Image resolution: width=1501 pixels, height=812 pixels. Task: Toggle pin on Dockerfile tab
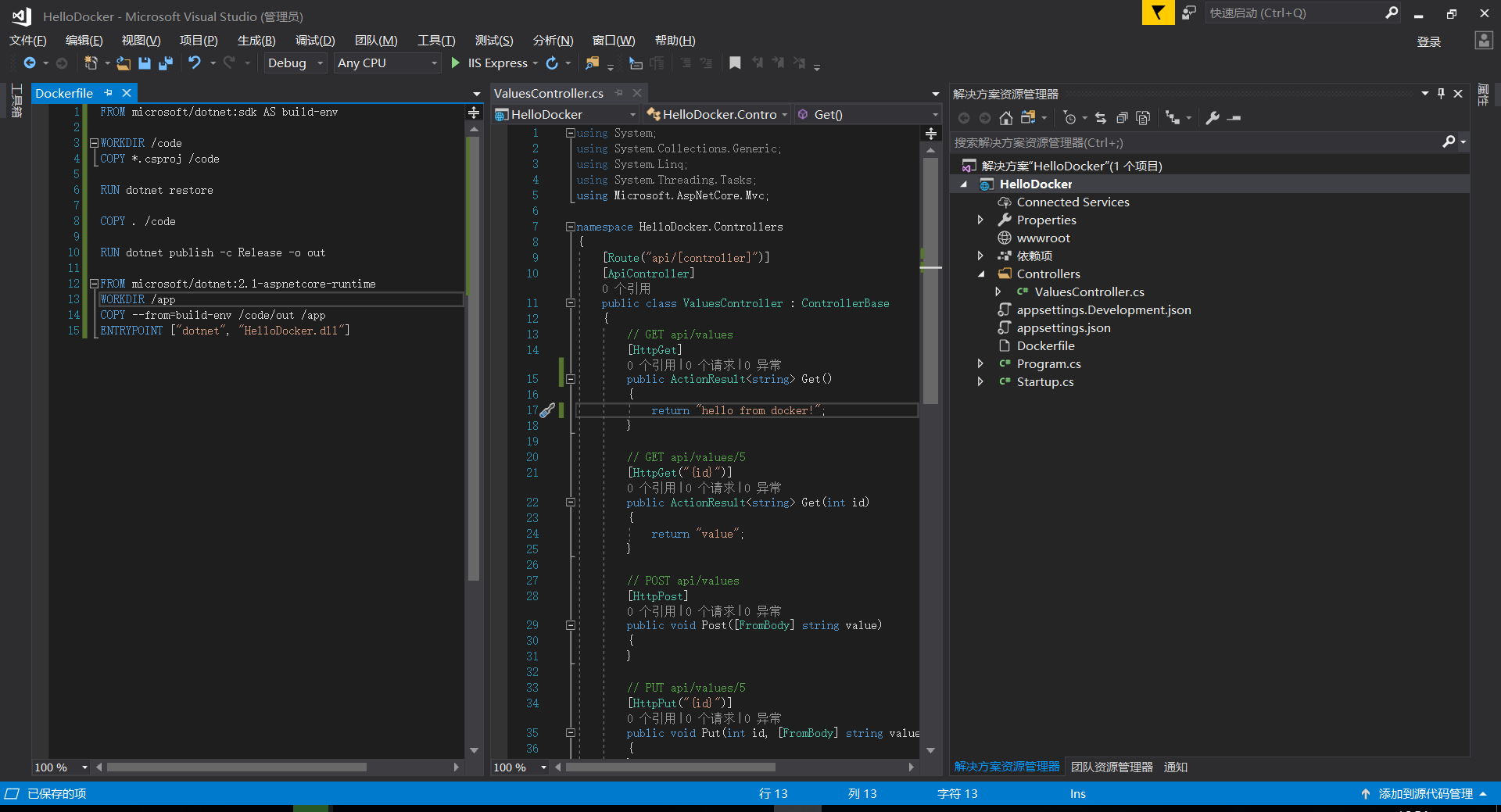[108, 93]
